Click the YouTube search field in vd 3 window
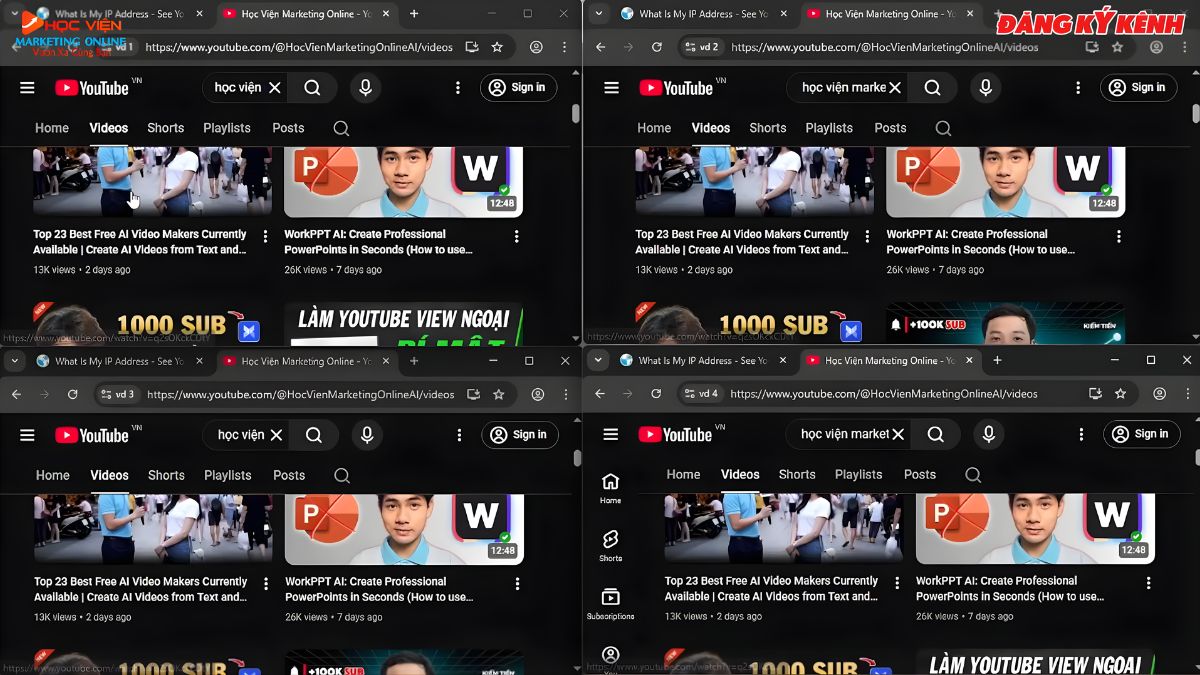This screenshot has height=675, width=1200. (241, 435)
